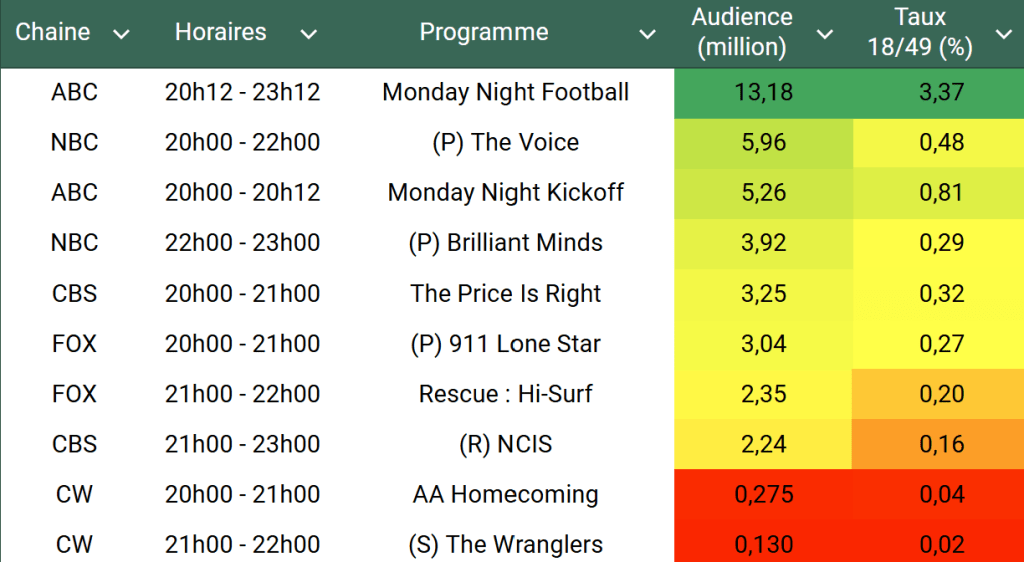This screenshot has height=562, width=1024.
Task: Select the (P) 911 Lone Star cell
Action: click(x=506, y=344)
